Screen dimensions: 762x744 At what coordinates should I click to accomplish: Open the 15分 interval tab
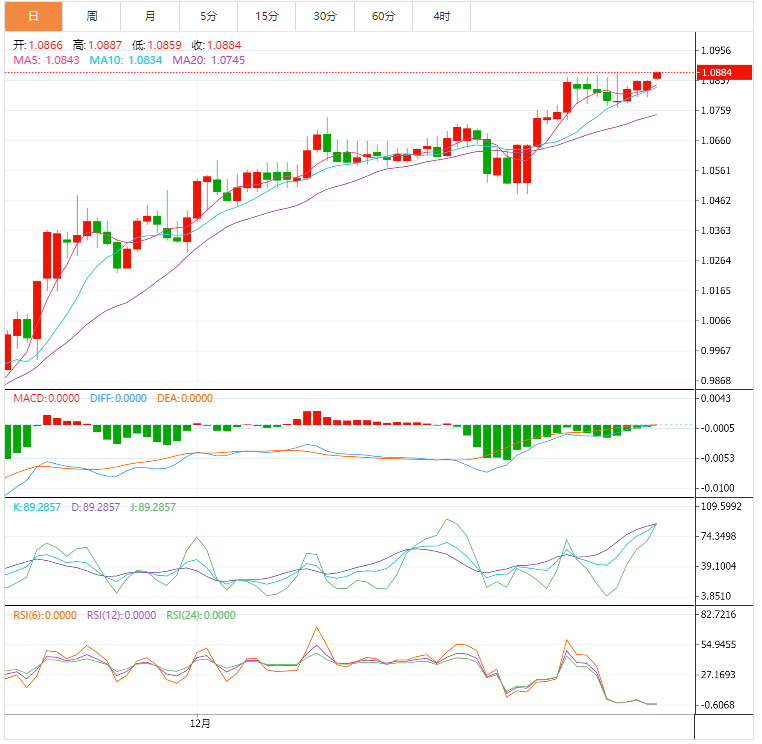pos(266,16)
